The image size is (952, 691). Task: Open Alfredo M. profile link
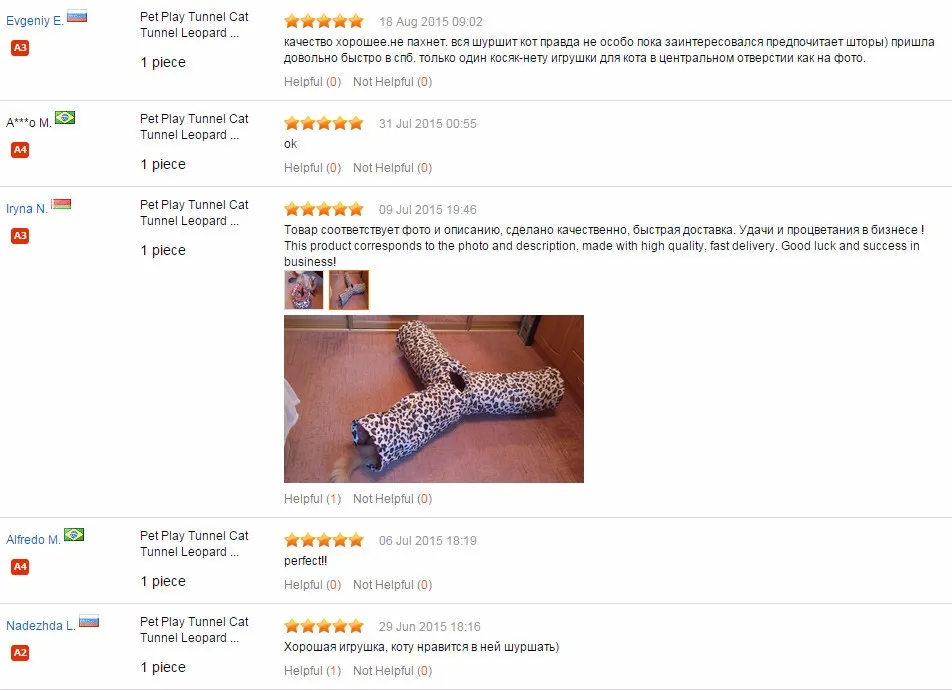click(x=33, y=540)
